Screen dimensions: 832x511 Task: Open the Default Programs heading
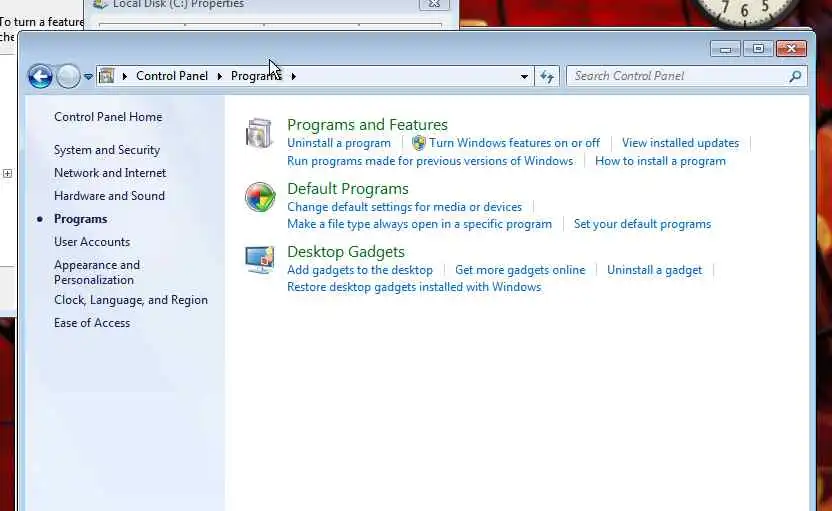(348, 189)
